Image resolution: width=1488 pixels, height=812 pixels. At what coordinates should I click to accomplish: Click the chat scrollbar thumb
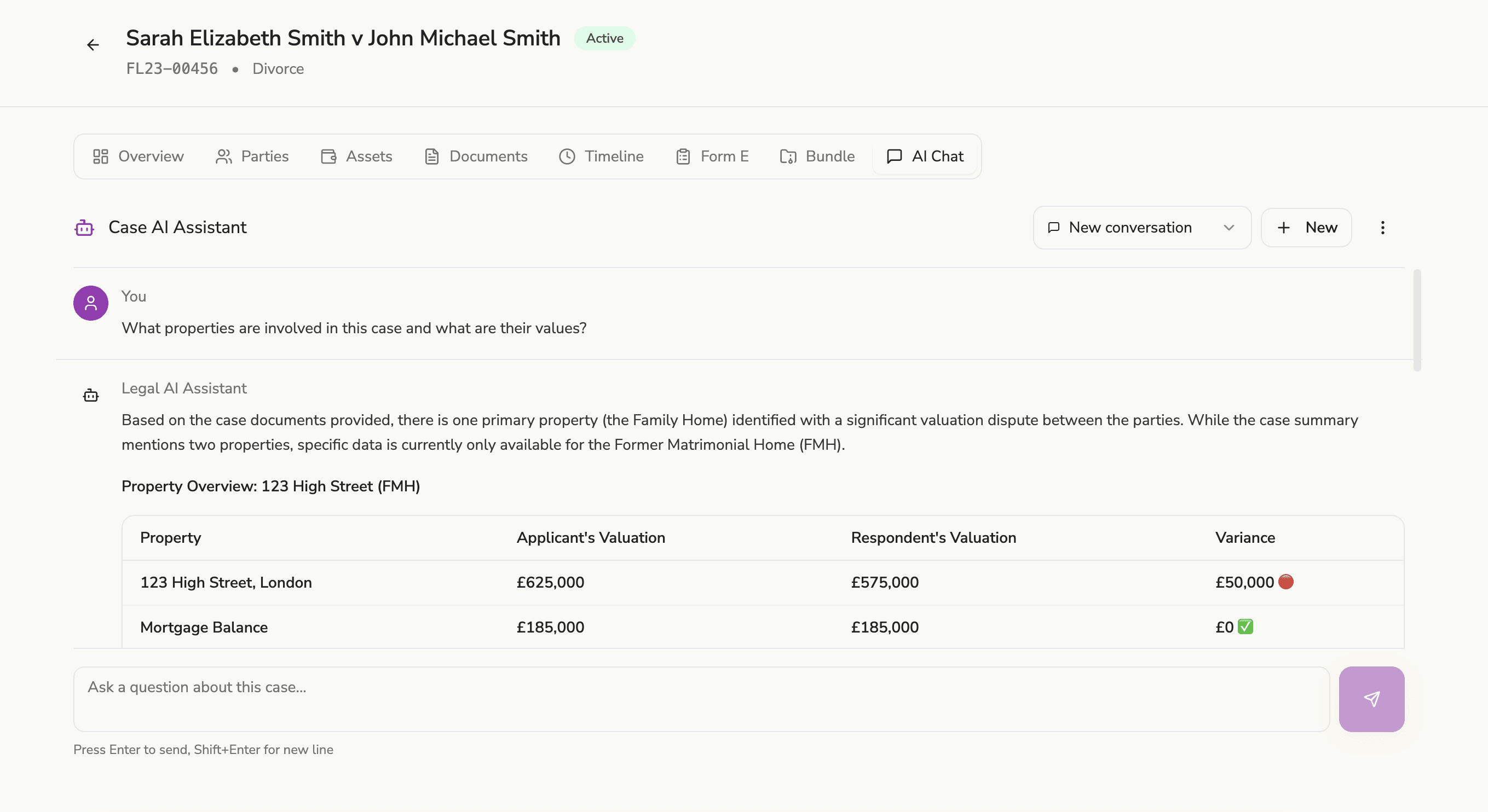pyautogui.click(x=1416, y=321)
